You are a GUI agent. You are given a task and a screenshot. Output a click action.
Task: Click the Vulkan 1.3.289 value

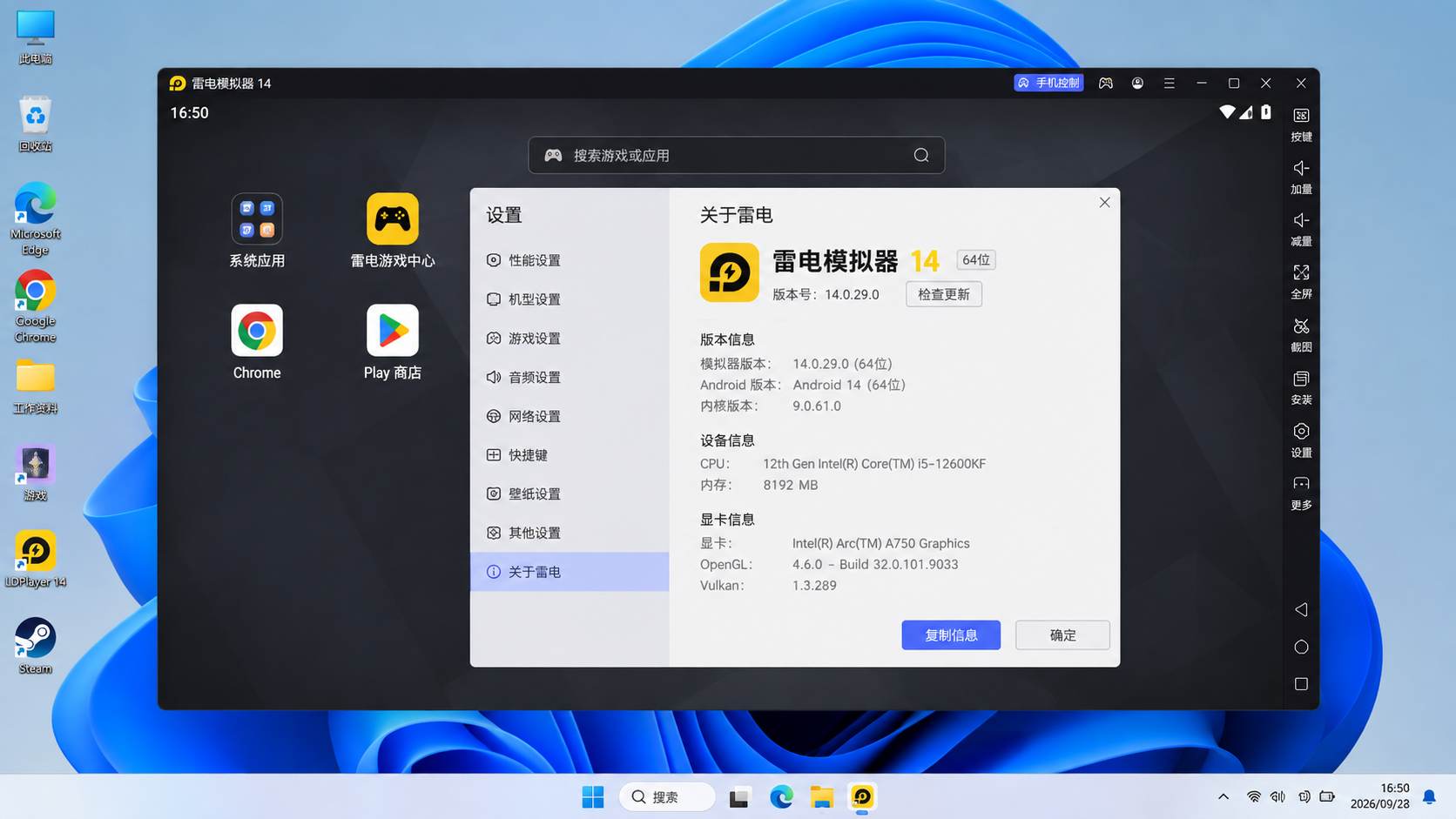pyautogui.click(x=814, y=585)
